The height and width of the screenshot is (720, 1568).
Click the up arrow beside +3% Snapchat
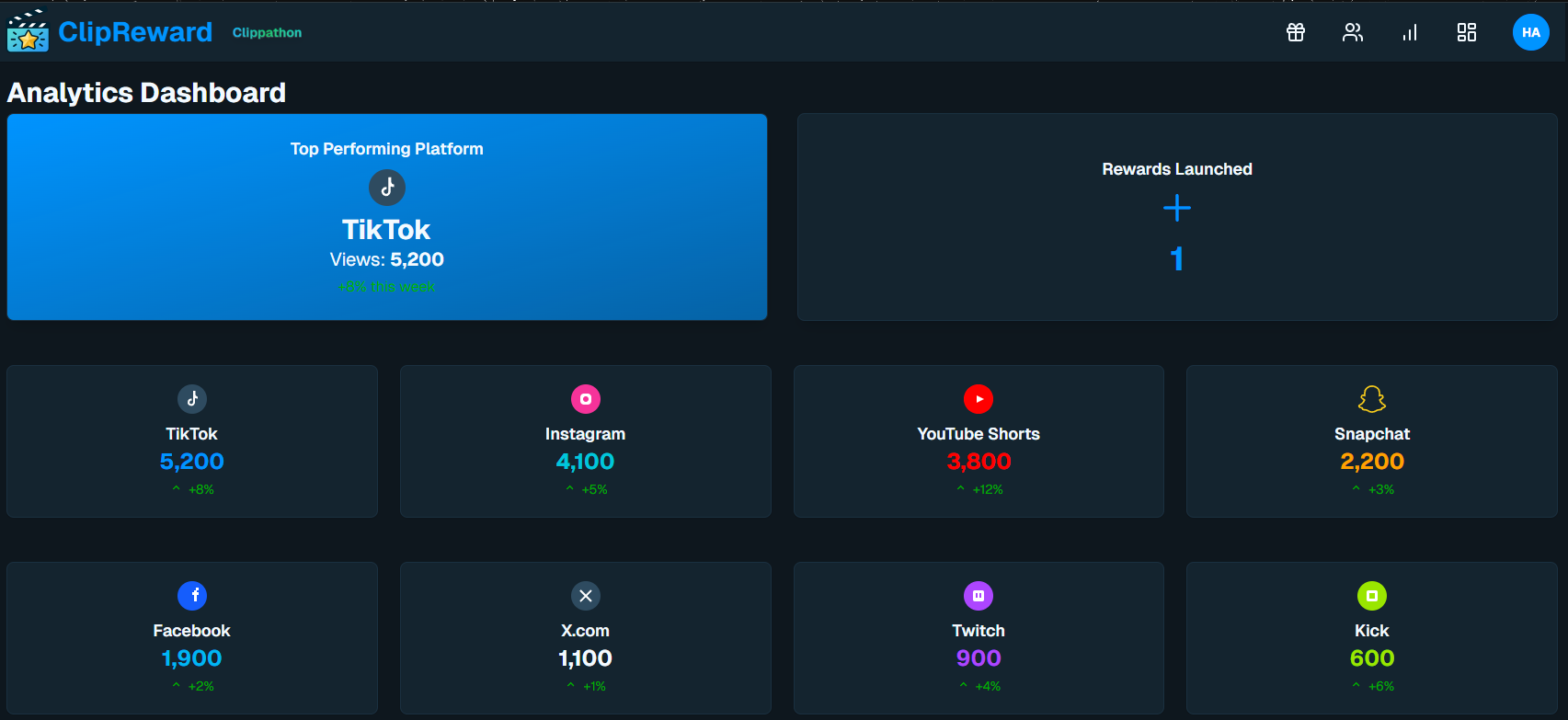tap(1356, 489)
